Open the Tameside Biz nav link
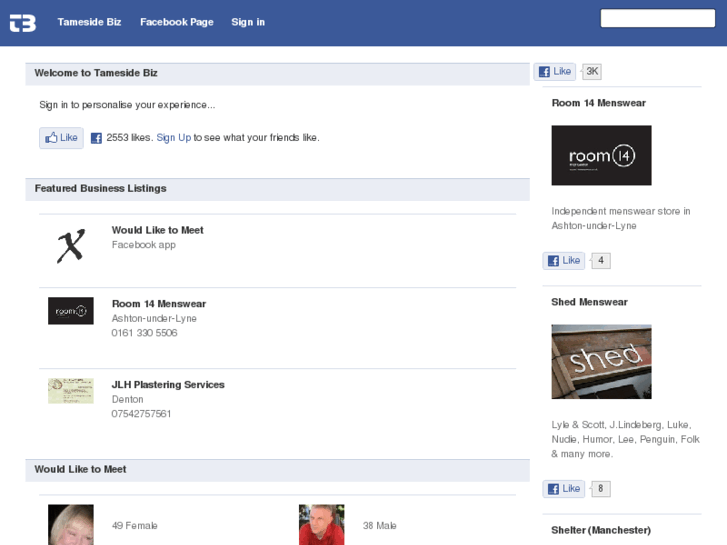The image size is (727, 545). tap(89, 22)
